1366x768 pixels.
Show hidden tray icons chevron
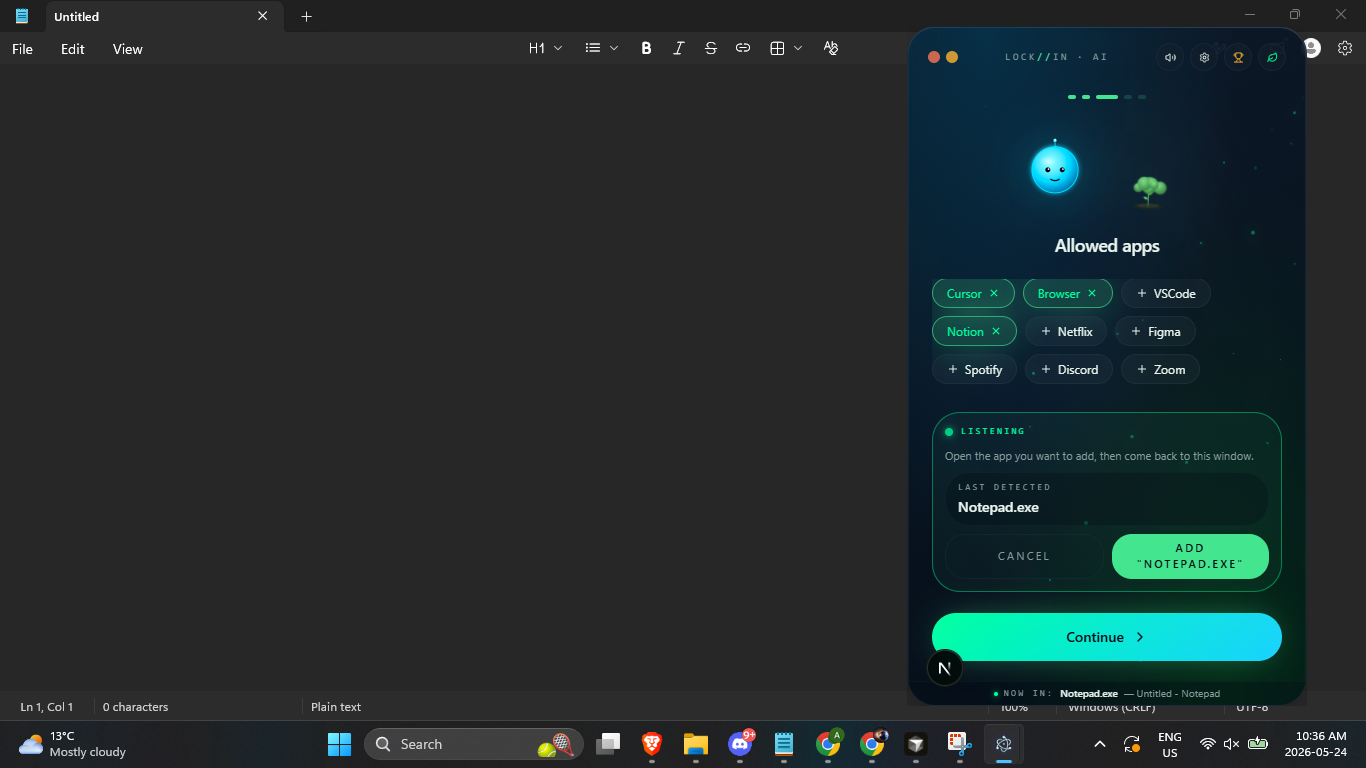[1100, 744]
